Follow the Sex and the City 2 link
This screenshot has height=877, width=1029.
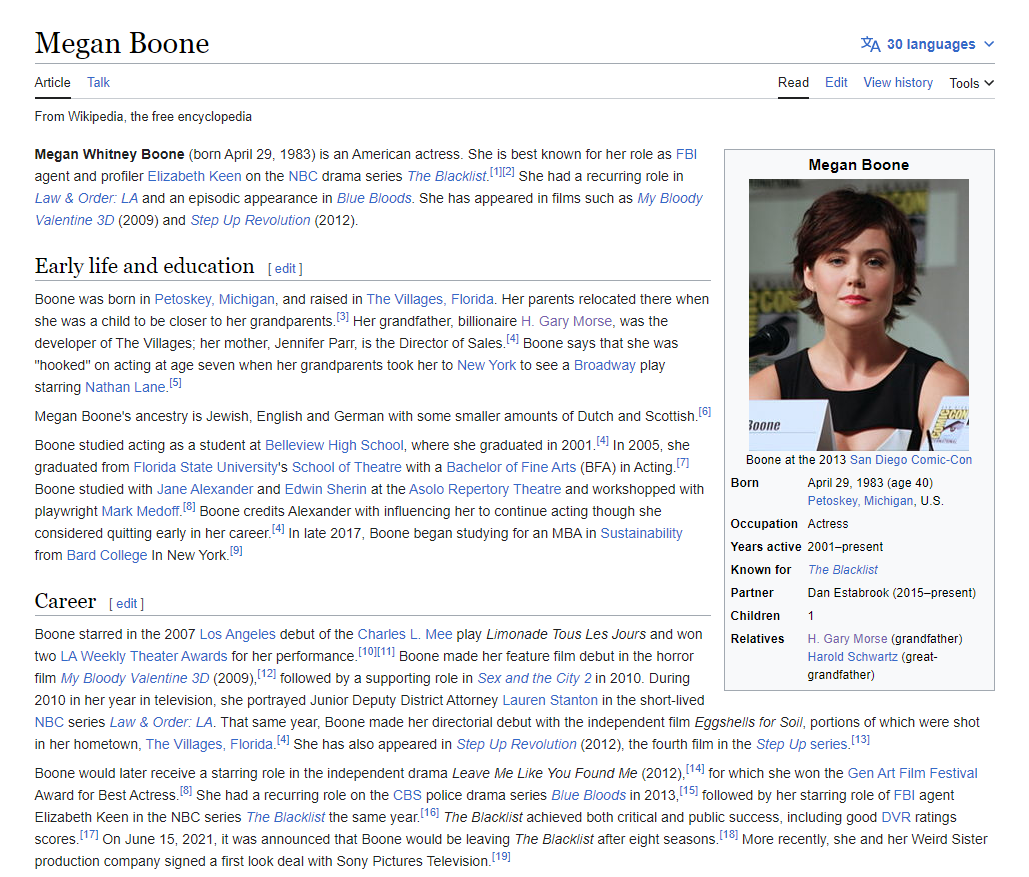coord(534,678)
